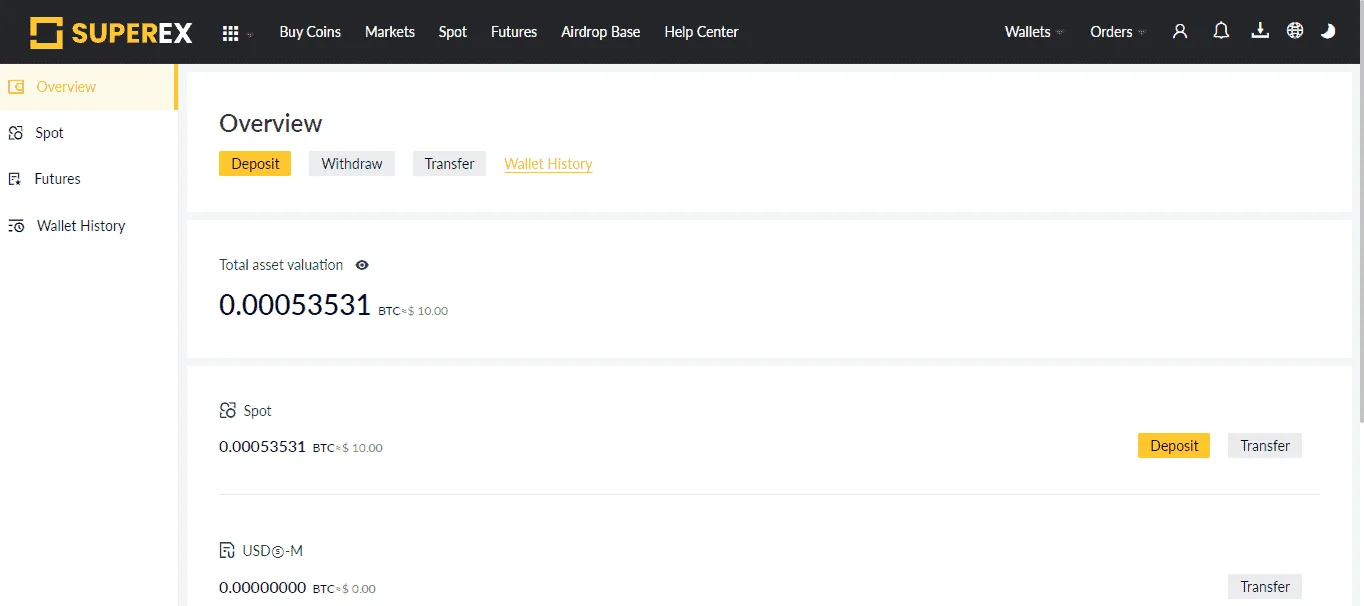This screenshot has width=1364, height=606.
Task: Click the Spot section icon in main panel
Action: [227, 410]
